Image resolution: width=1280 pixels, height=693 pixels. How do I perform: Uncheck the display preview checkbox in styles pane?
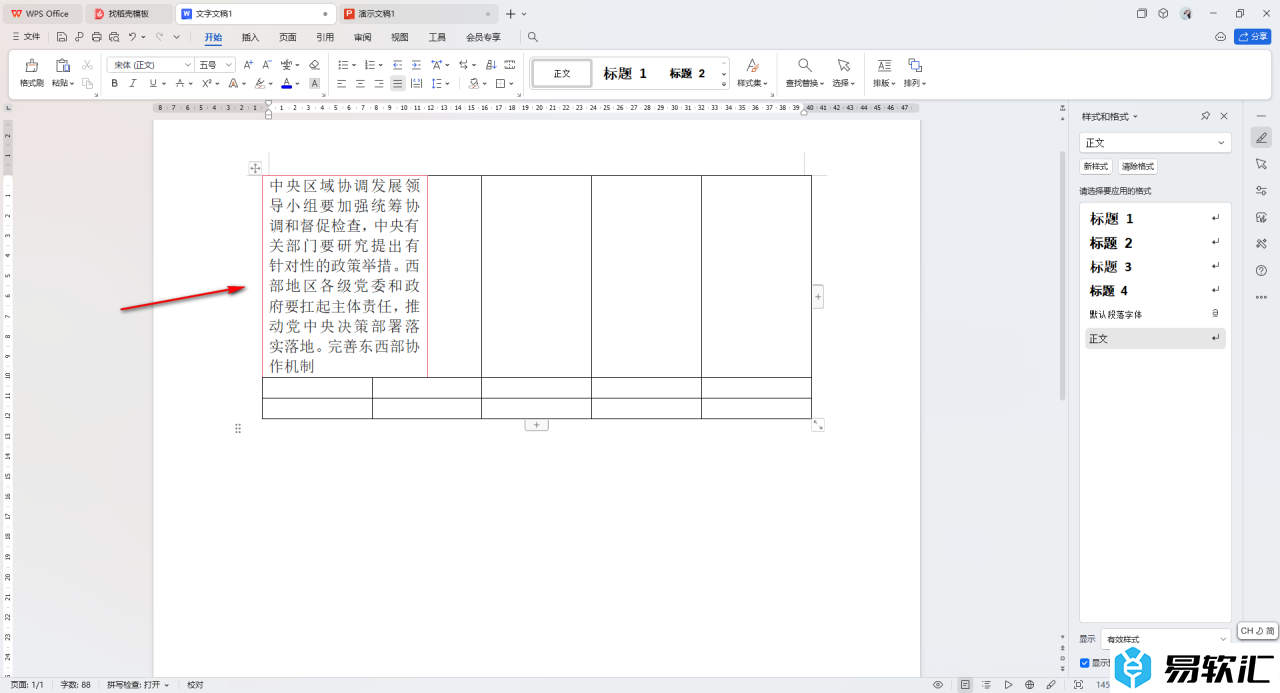coord(1085,663)
